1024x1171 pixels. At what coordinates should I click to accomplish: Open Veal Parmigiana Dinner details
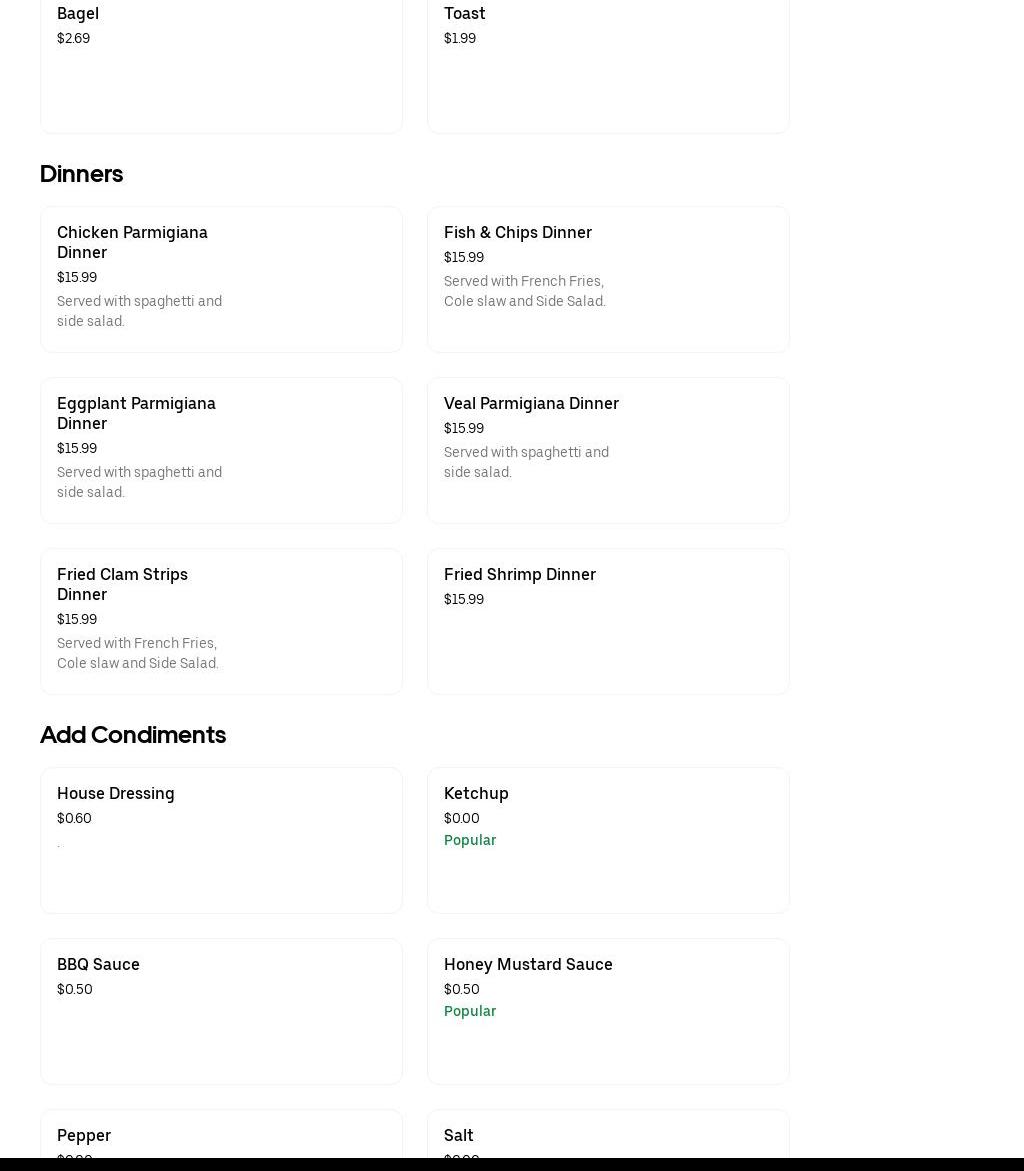pyautogui.click(x=607, y=450)
